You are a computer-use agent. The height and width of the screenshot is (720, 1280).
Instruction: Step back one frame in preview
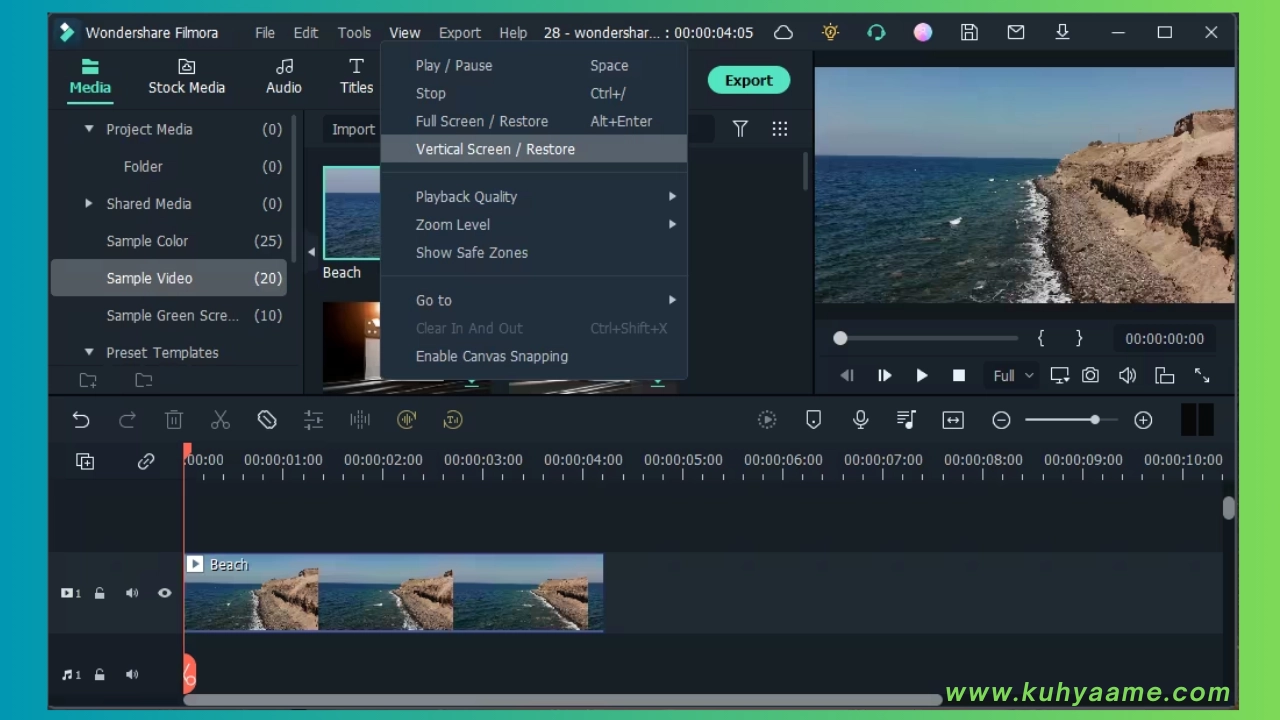click(847, 376)
